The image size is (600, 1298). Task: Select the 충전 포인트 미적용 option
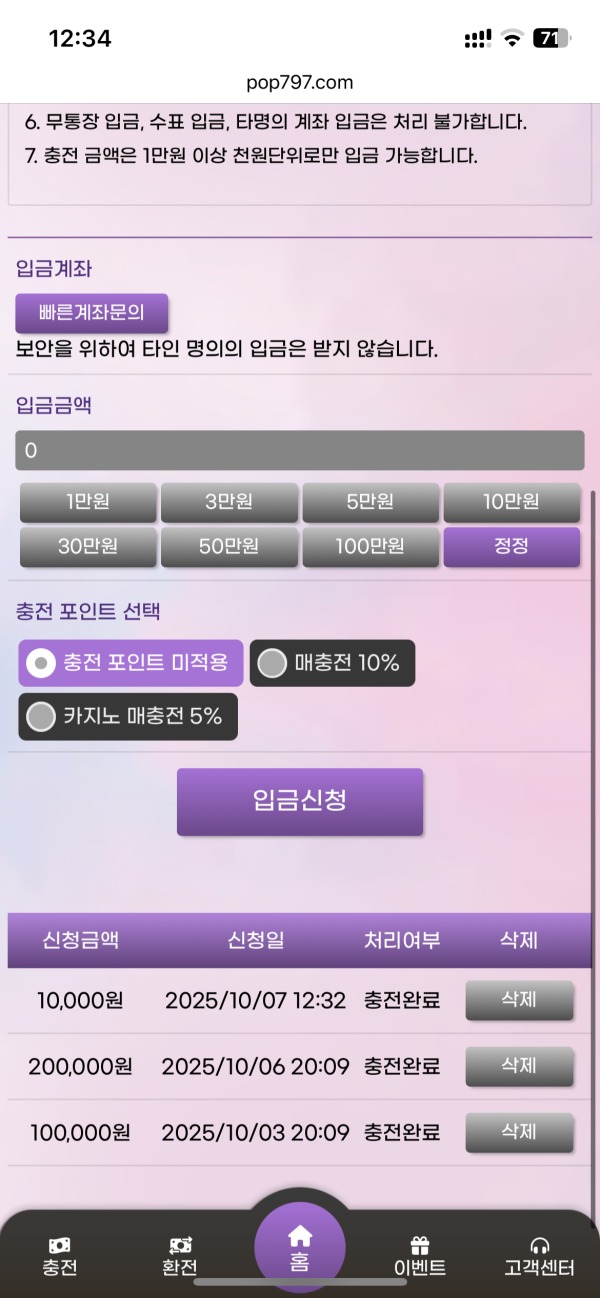pyautogui.click(x=128, y=663)
